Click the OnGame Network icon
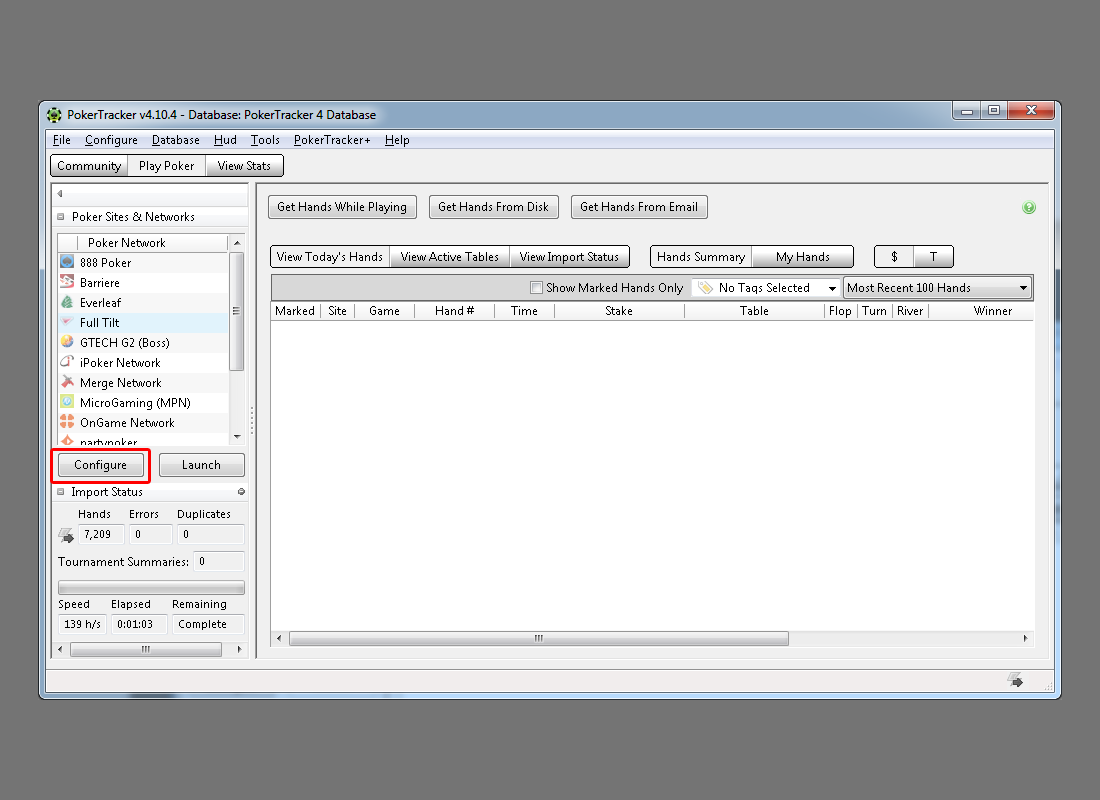 coord(67,422)
